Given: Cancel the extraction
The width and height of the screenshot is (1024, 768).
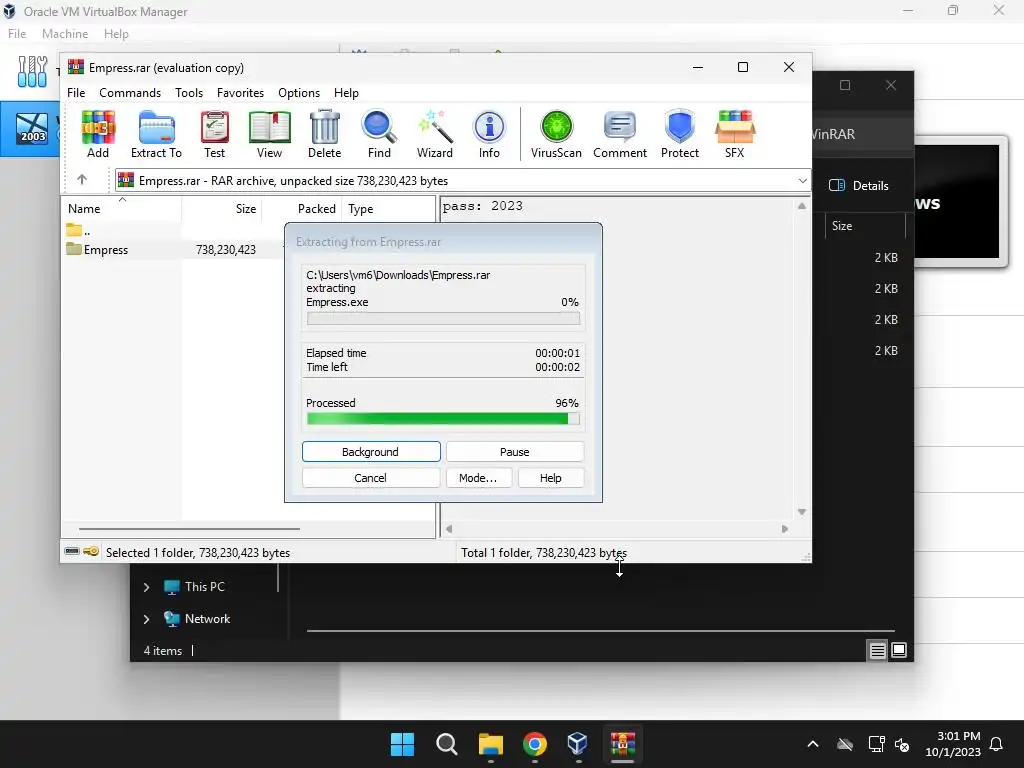Looking at the screenshot, I should pyautogui.click(x=371, y=478).
